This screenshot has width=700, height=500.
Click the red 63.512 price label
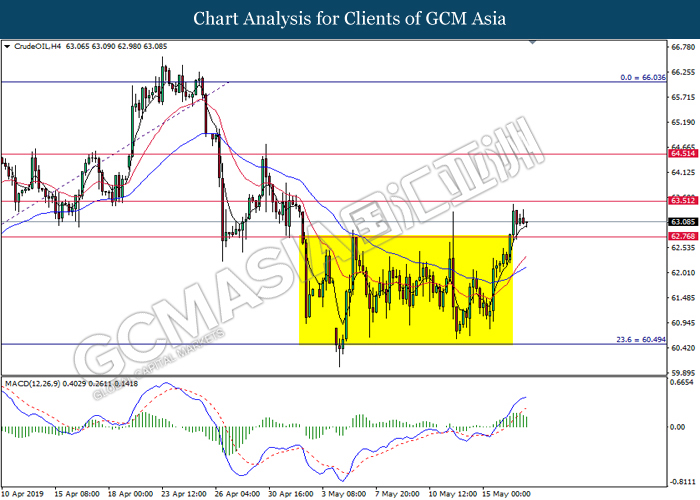[x=683, y=200]
